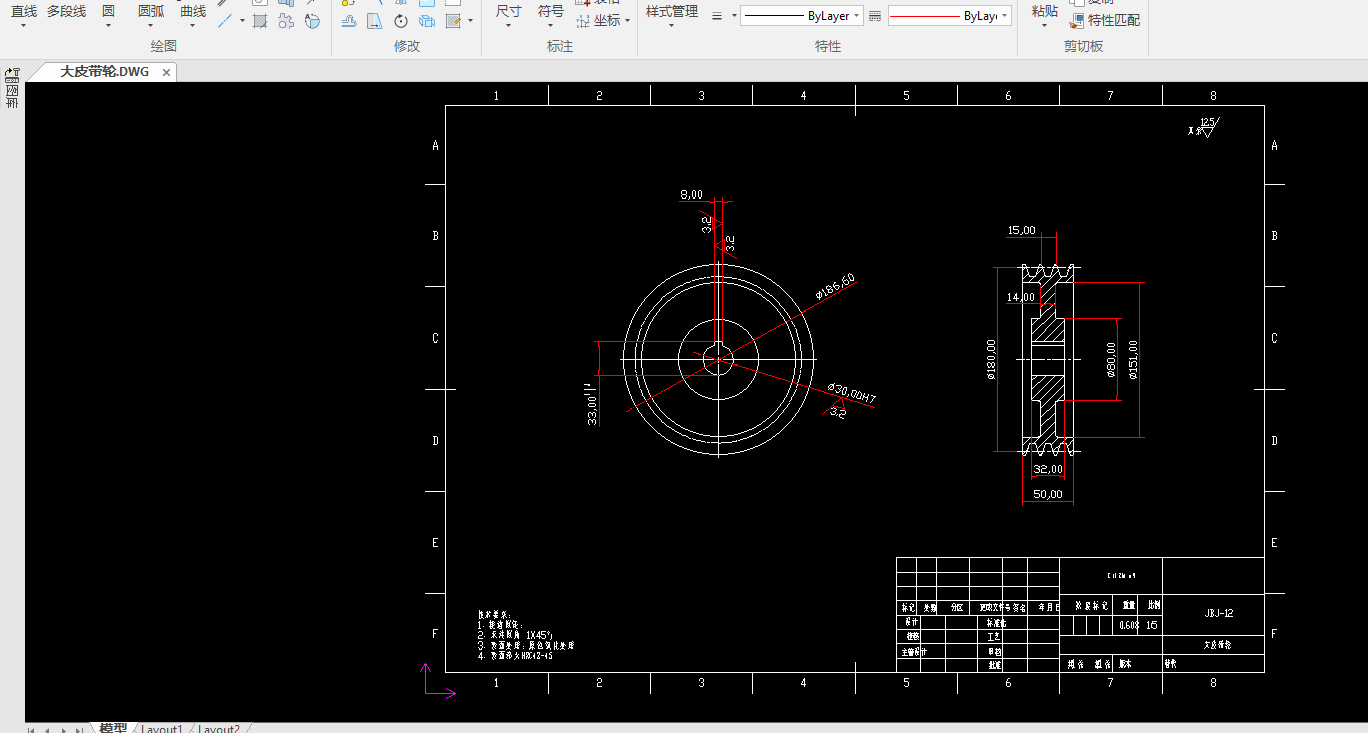Select the 15,00 dimension in section view
The height and width of the screenshot is (733, 1368).
pyautogui.click(x=1021, y=230)
